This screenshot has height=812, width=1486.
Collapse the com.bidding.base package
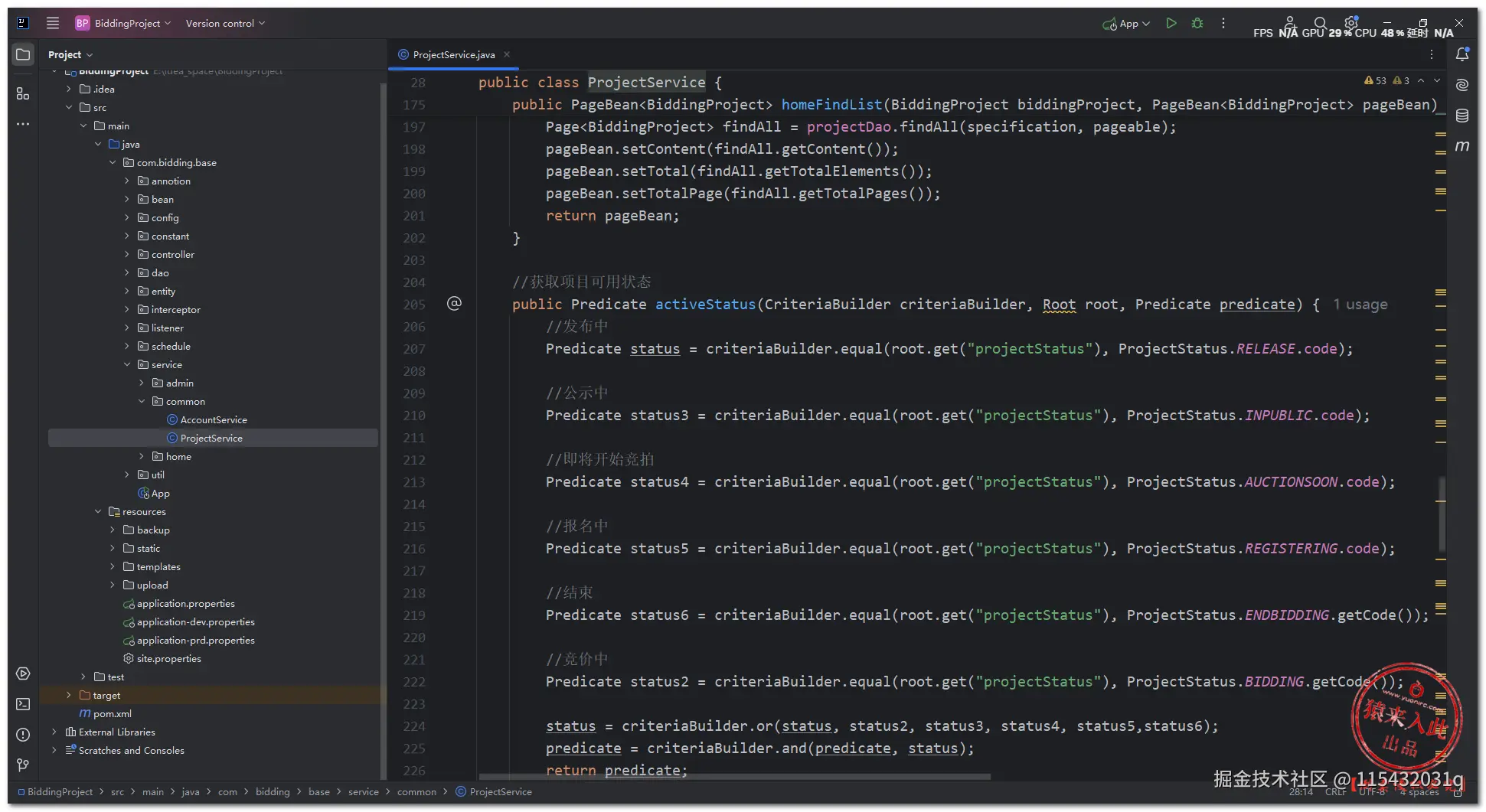tap(113, 162)
